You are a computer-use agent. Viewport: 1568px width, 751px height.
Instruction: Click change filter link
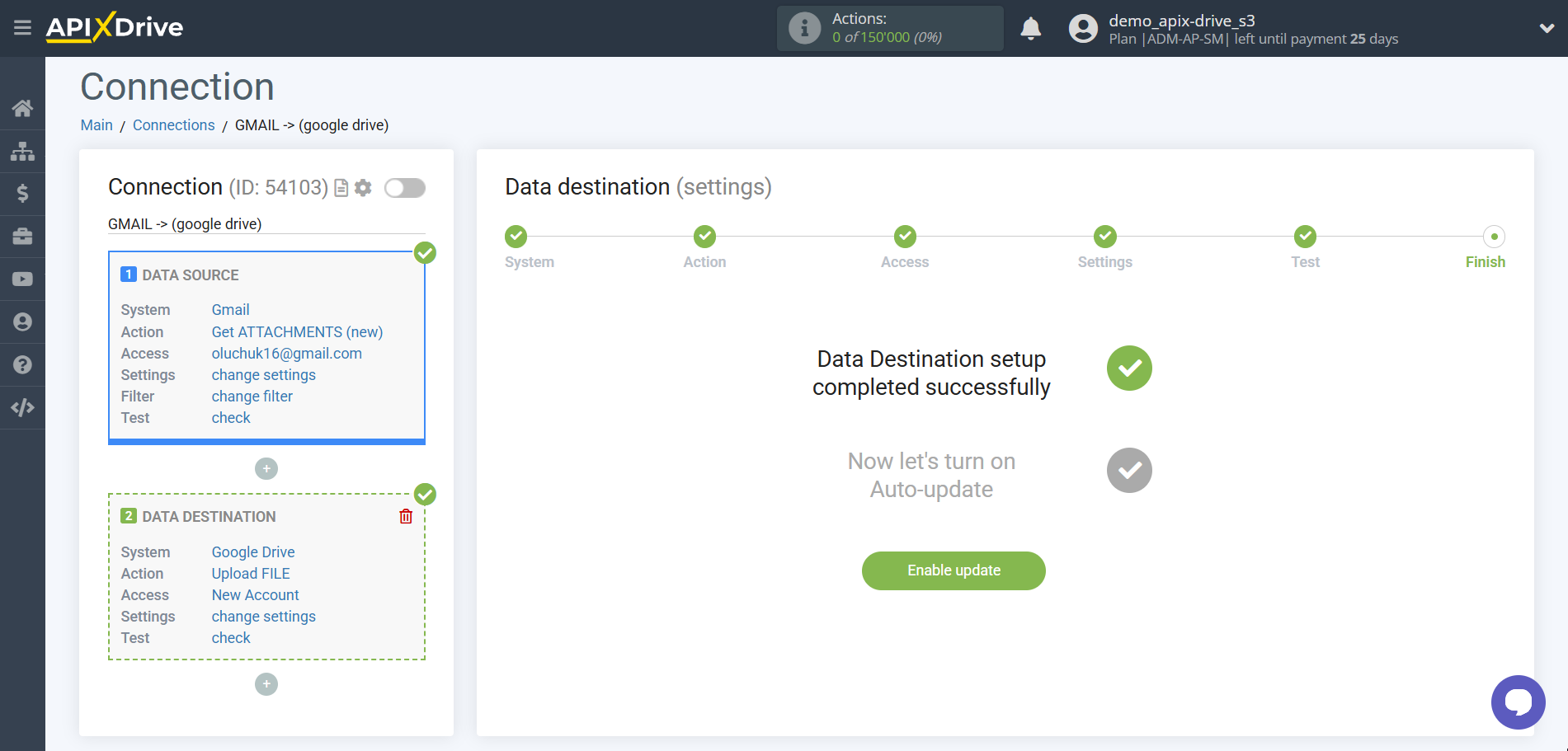(x=252, y=397)
